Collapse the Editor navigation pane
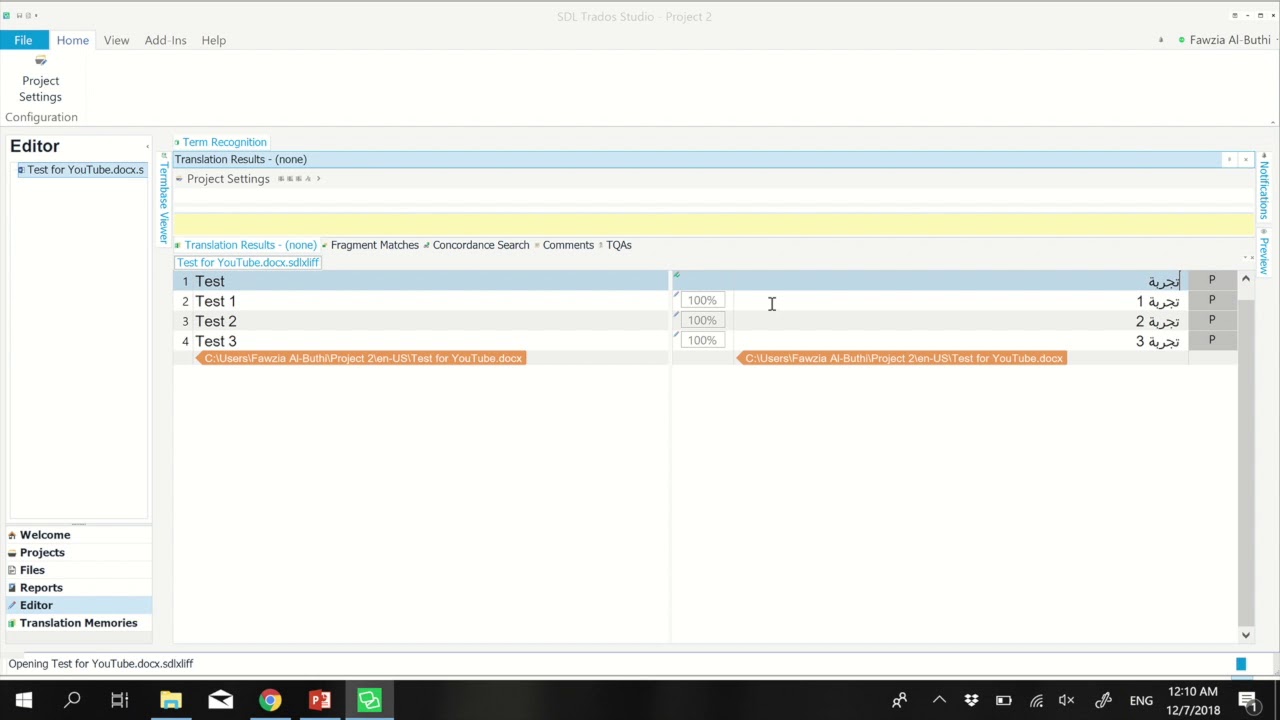 pos(147,146)
